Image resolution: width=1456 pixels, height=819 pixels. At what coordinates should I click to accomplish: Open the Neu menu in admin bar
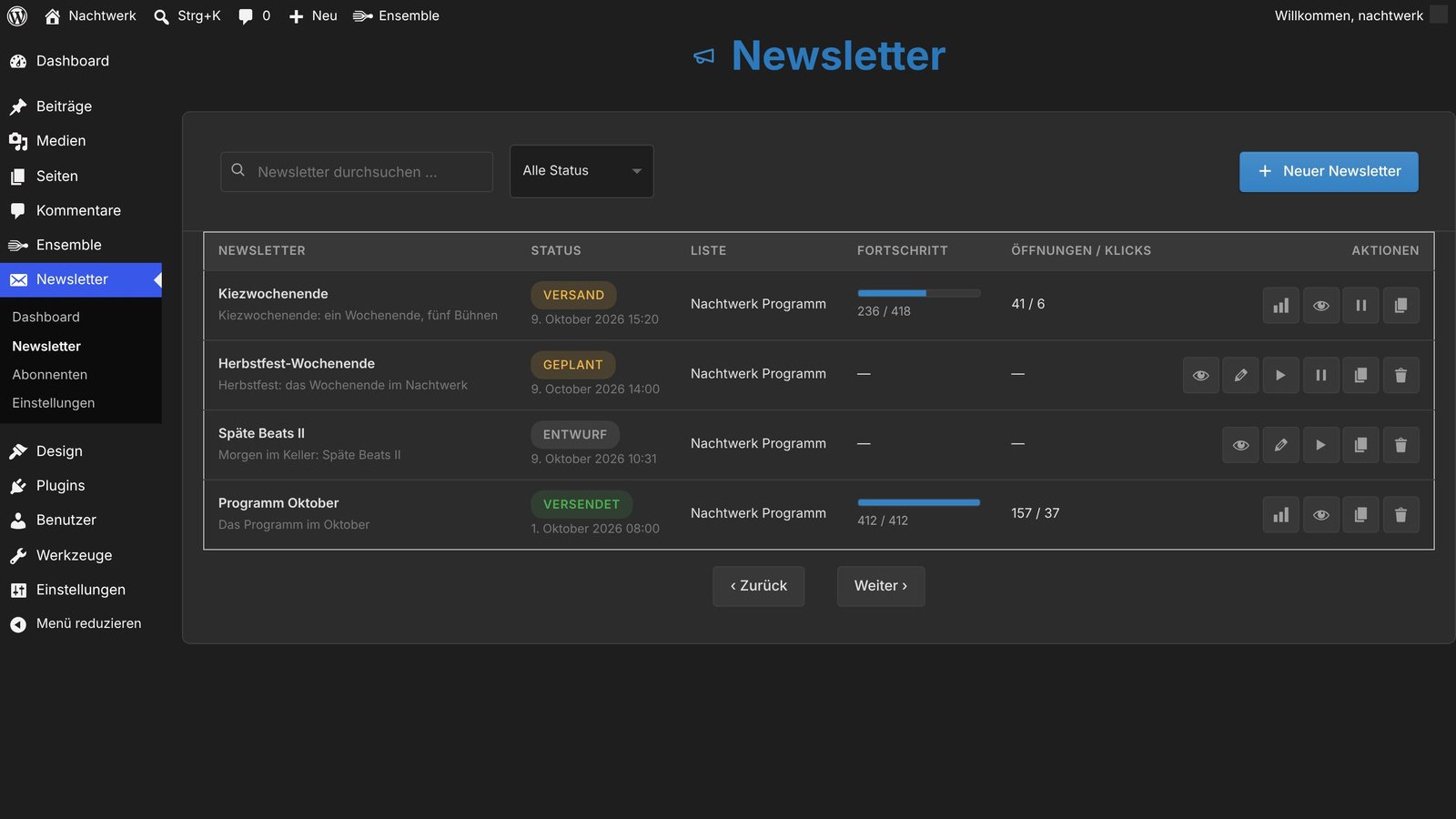pos(313,15)
